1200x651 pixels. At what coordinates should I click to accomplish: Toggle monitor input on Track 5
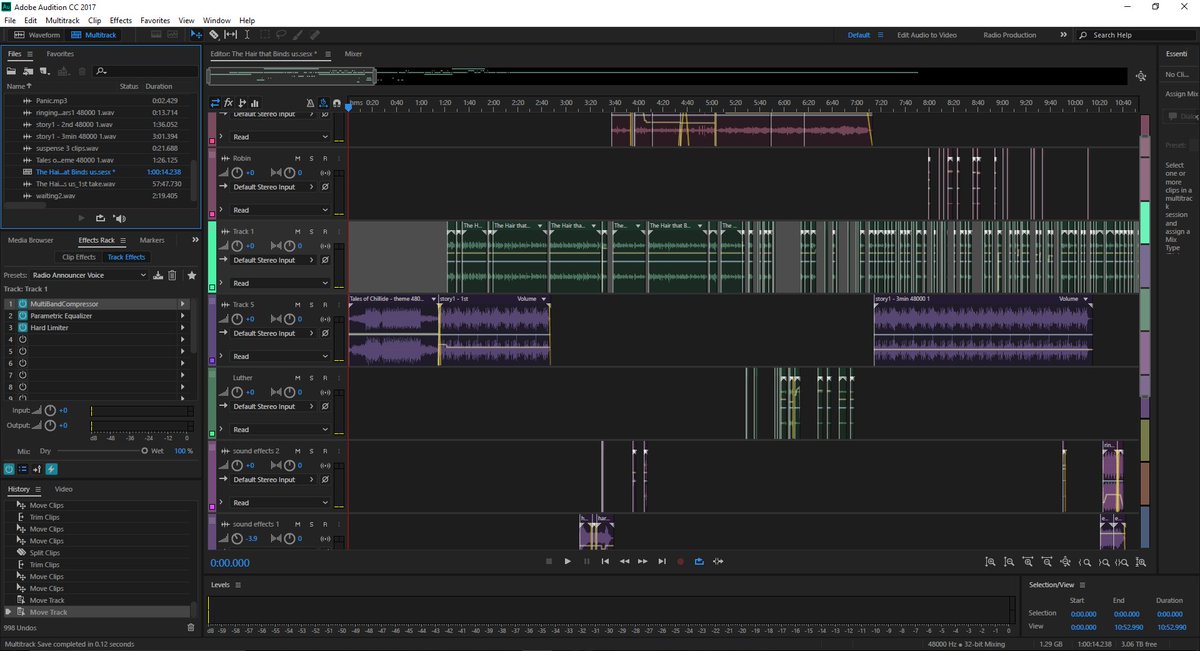(325, 319)
